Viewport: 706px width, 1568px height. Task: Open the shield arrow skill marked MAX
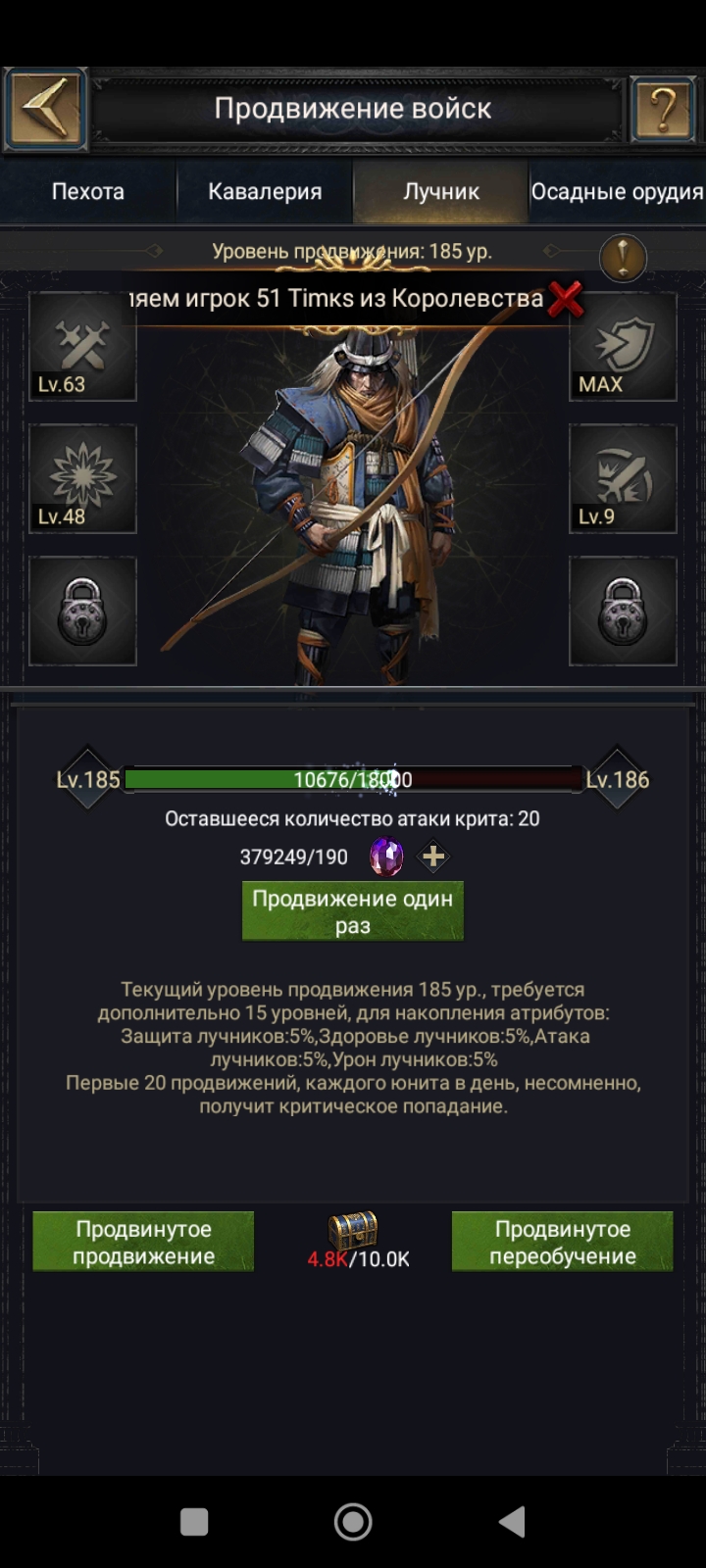click(x=623, y=347)
